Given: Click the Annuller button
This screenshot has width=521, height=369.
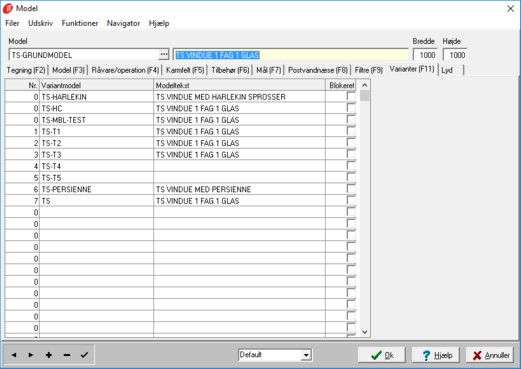Looking at the screenshot, I should coord(490,355).
